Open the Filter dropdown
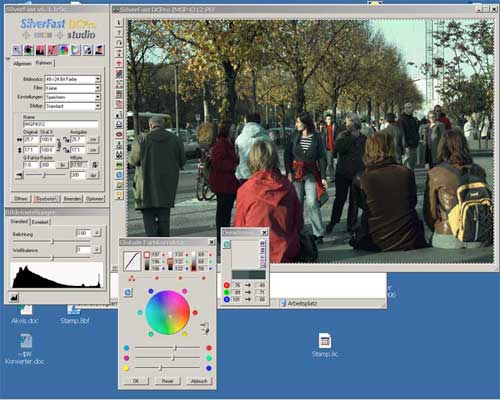This screenshot has width=500, height=400. tap(73, 88)
